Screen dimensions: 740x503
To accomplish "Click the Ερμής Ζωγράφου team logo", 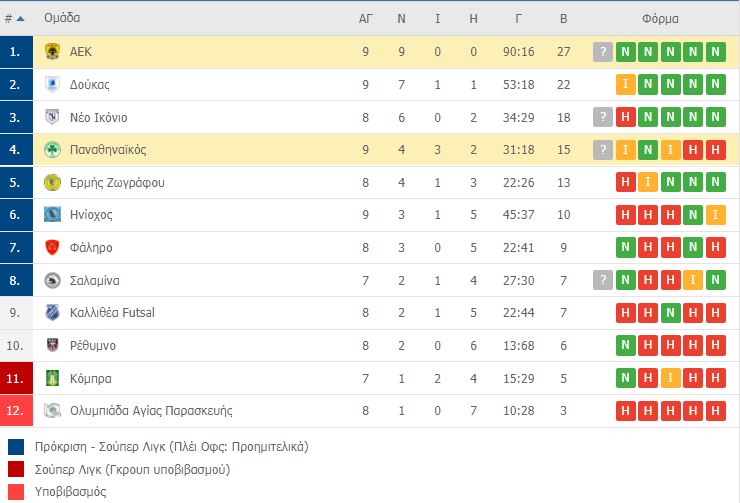I will 53,182.
